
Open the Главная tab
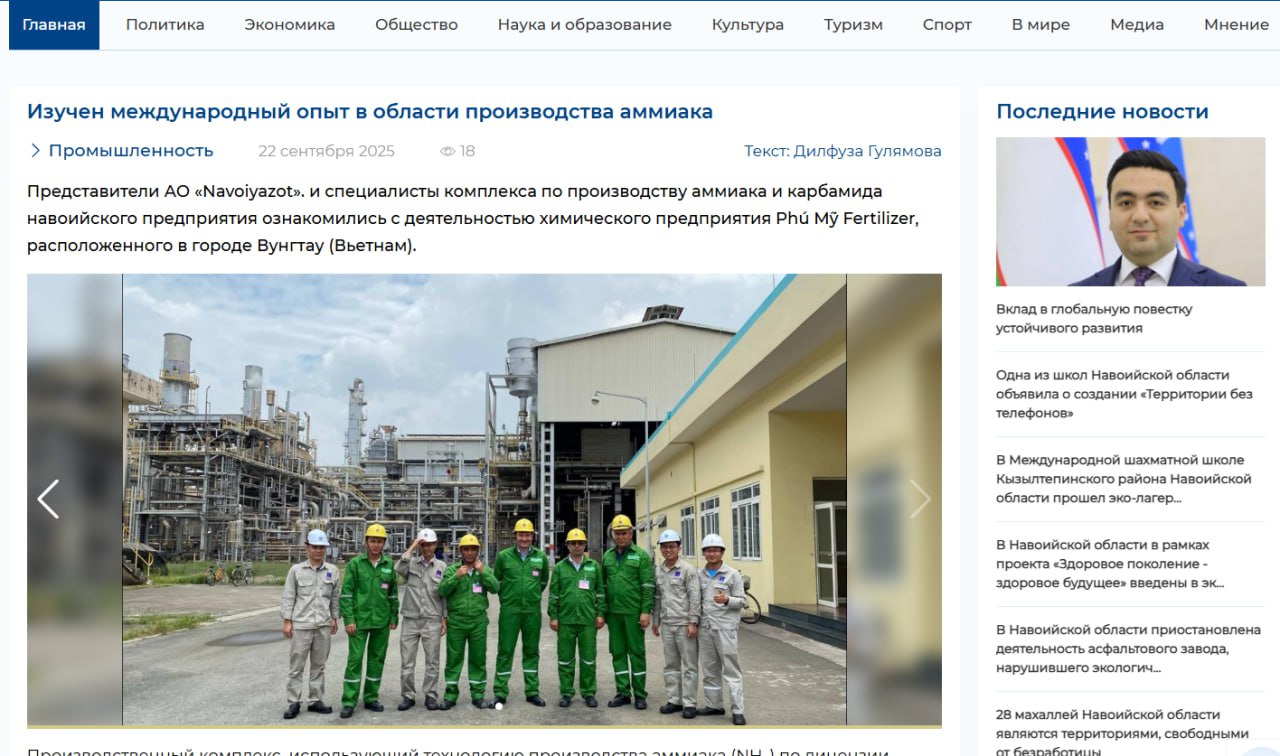[54, 25]
